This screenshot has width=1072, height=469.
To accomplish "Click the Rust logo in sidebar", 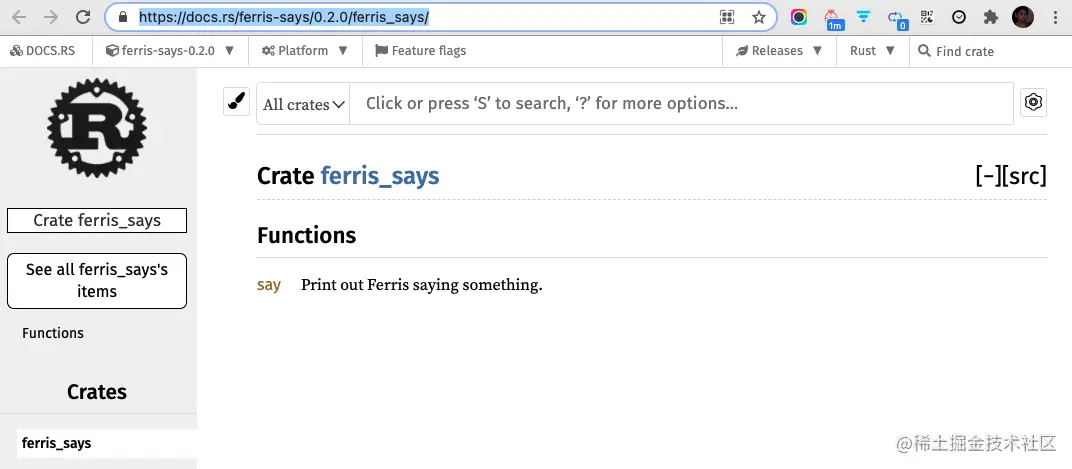I will coord(97,128).
